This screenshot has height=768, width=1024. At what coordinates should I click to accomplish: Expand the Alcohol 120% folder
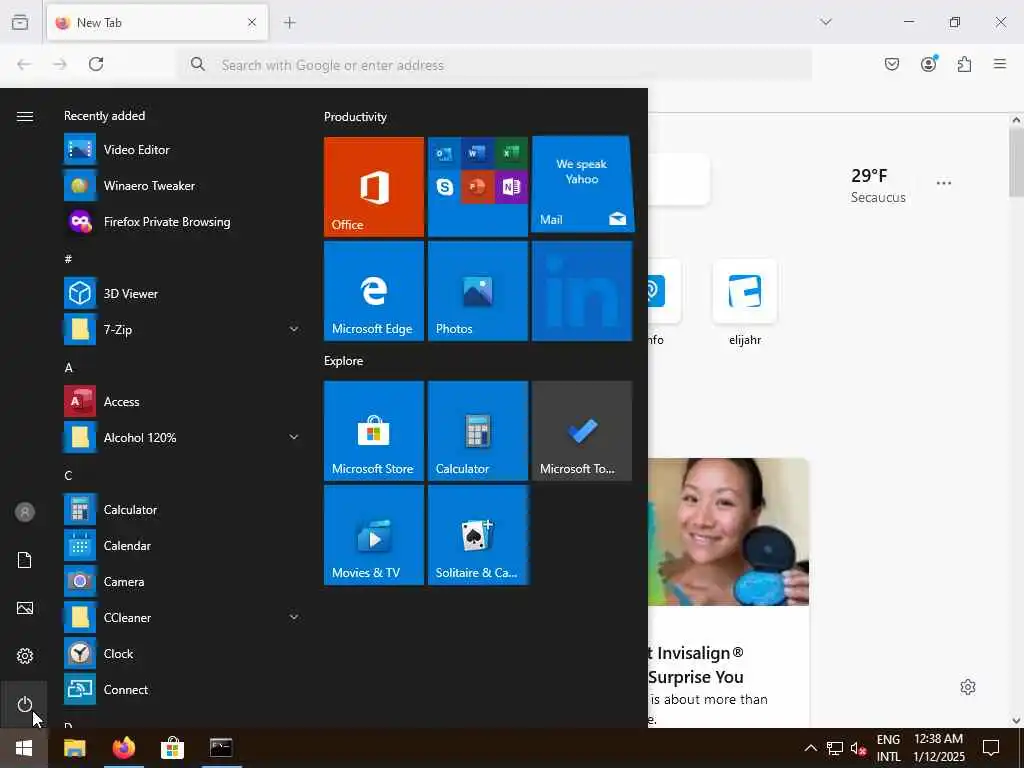(182, 438)
